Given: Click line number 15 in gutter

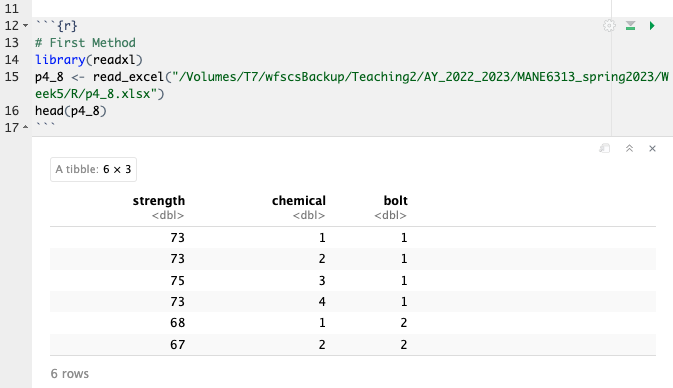Looking at the screenshot, I should [x=12, y=77].
